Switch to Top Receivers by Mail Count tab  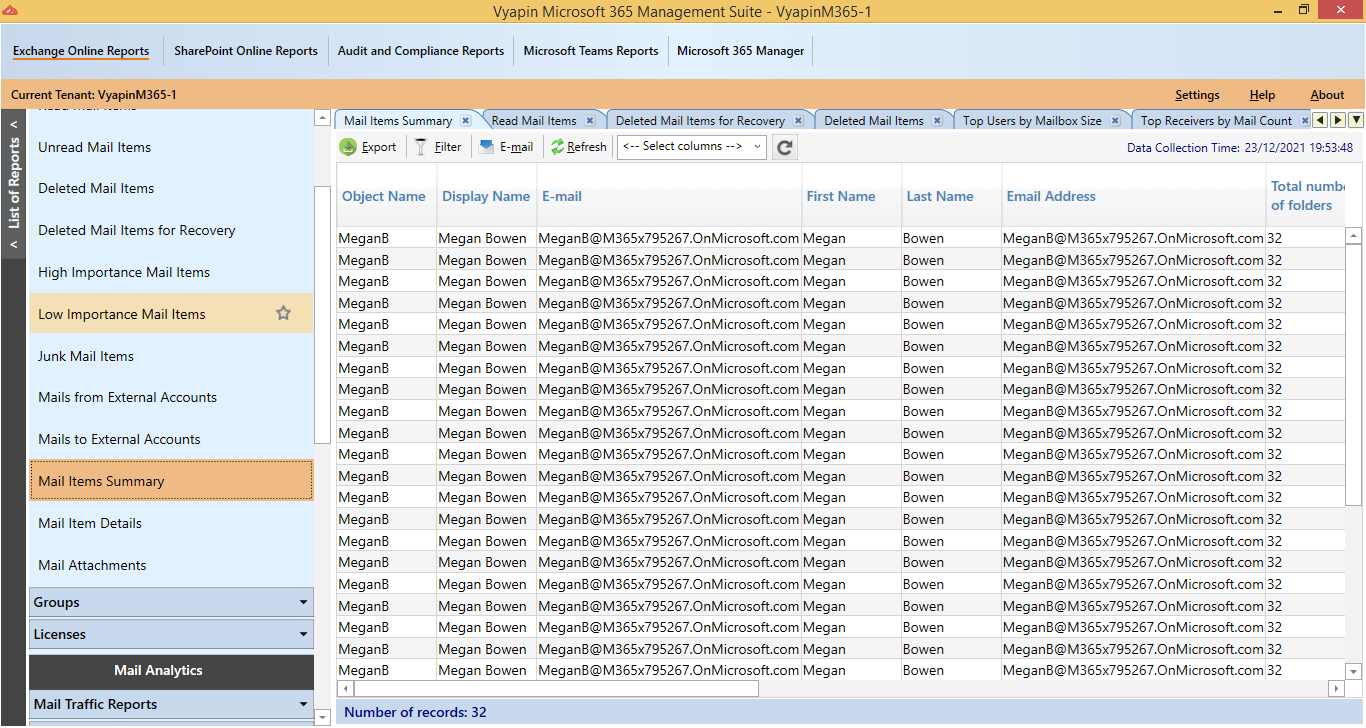[x=1216, y=121]
